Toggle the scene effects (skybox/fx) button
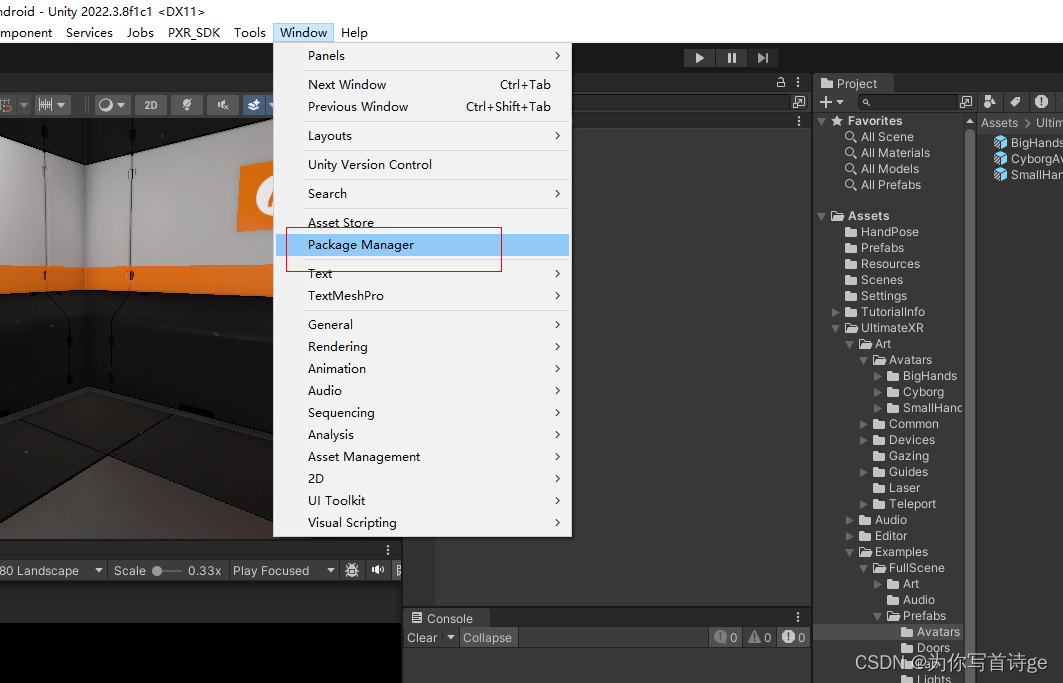 [x=254, y=105]
